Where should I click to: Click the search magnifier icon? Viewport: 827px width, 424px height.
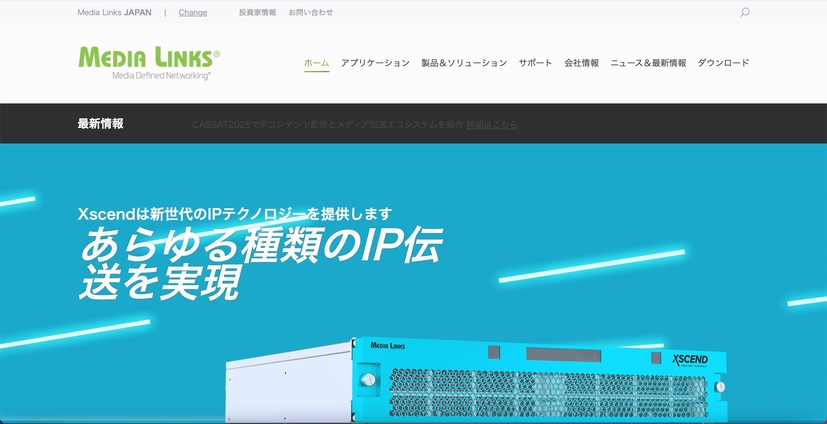pos(744,13)
